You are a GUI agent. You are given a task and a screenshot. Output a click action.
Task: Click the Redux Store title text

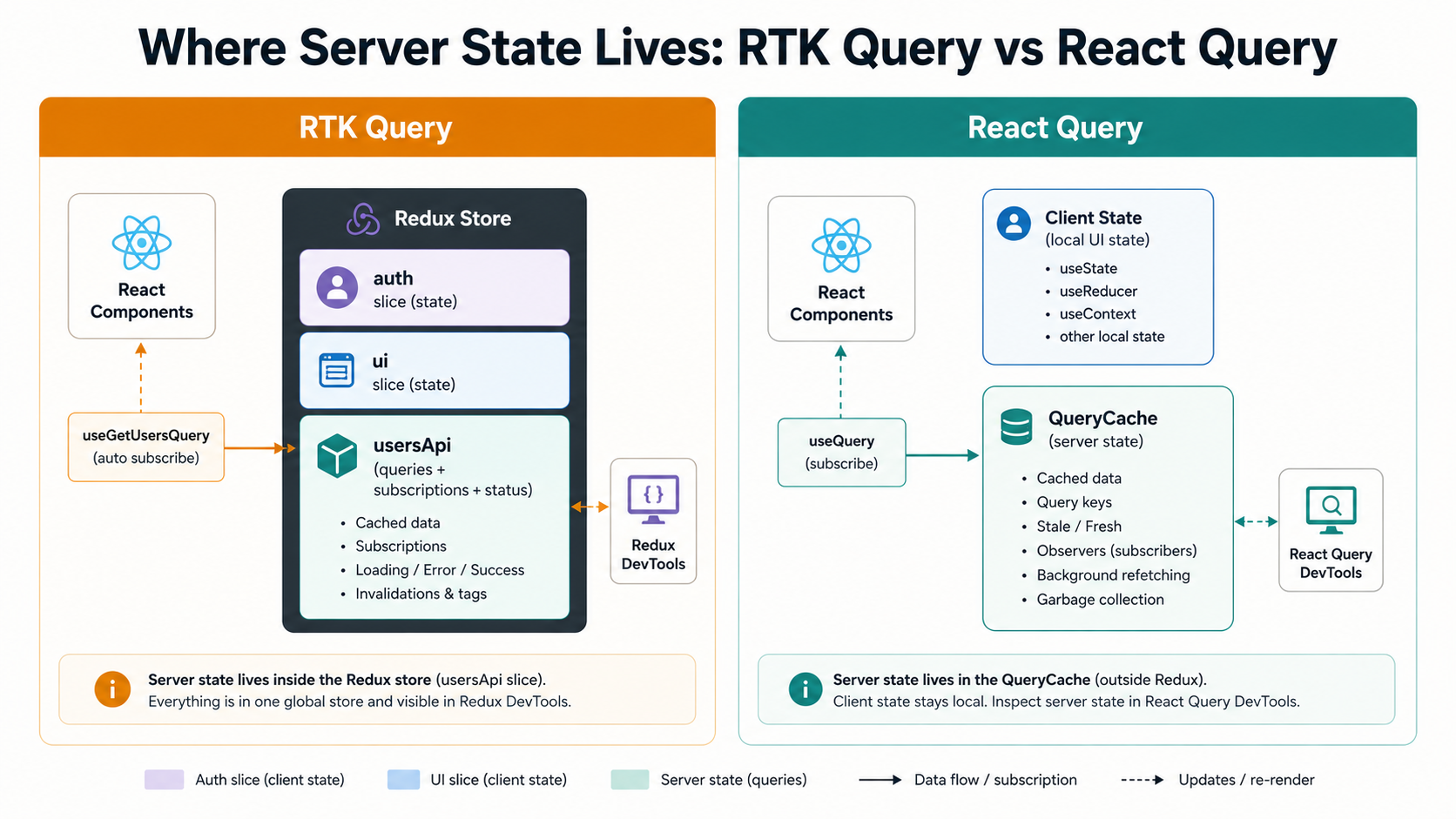pos(453,218)
